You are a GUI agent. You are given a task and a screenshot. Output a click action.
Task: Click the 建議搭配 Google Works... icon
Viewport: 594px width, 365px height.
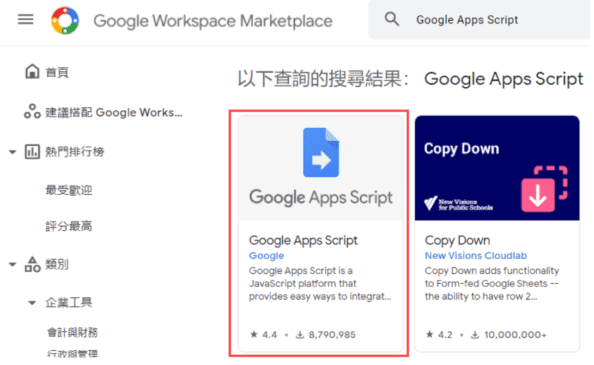(x=32, y=111)
